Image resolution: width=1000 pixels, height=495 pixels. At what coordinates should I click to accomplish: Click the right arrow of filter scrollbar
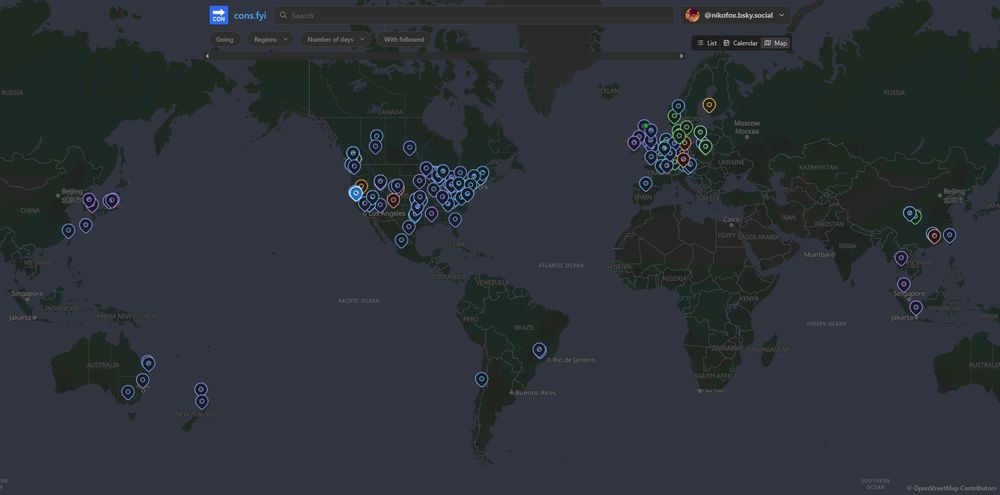(x=682, y=56)
